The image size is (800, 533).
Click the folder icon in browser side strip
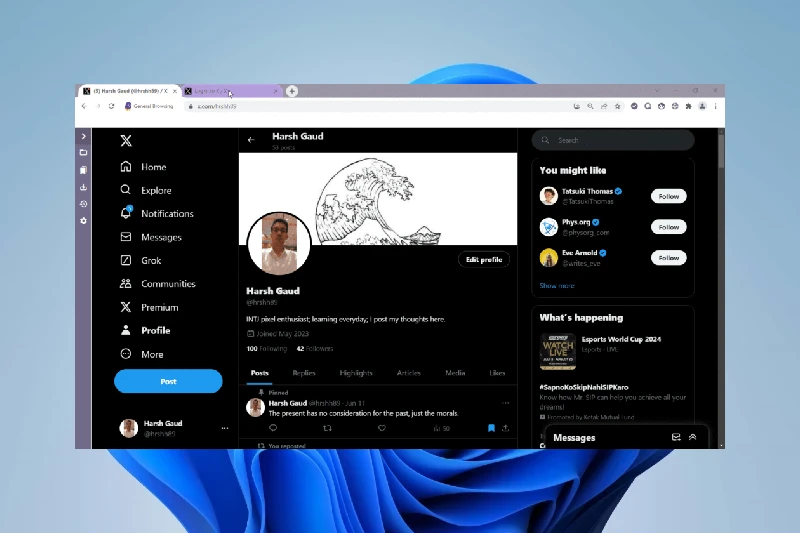click(84, 153)
